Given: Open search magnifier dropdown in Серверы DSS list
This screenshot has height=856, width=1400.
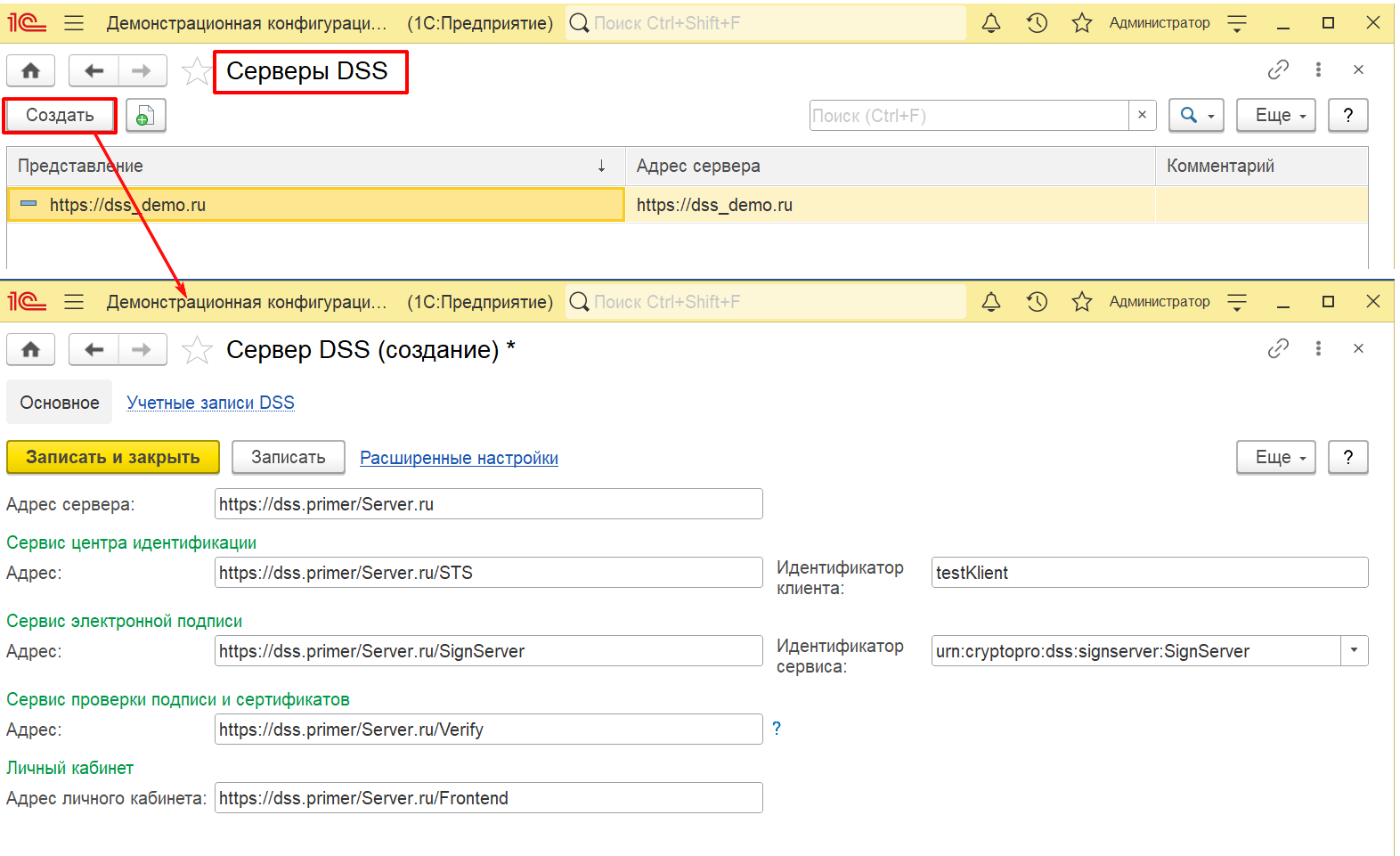Looking at the screenshot, I should [x=1196, y=115].
